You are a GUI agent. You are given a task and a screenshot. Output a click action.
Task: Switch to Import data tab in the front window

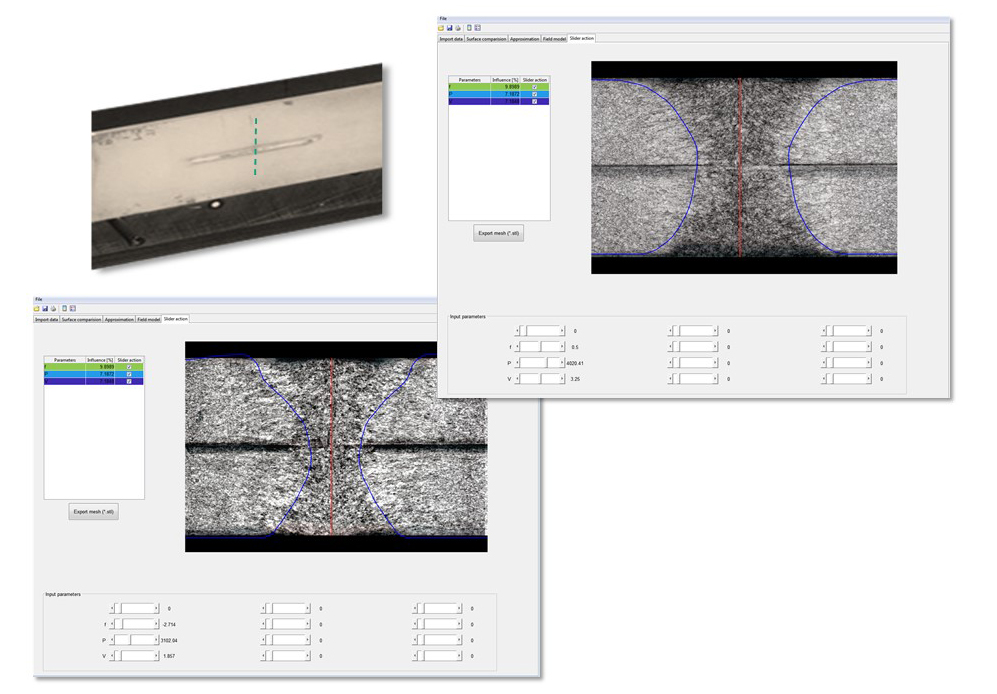click(x=451, y=39)
